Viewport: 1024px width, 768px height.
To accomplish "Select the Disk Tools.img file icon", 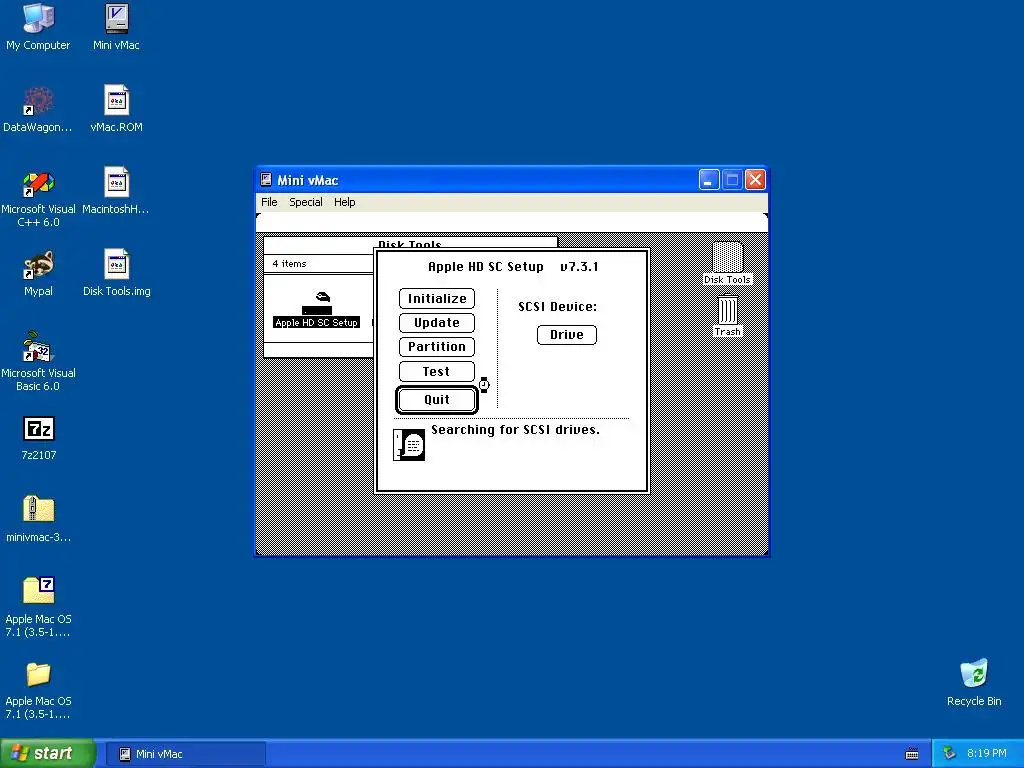I will tap(116, 273).
